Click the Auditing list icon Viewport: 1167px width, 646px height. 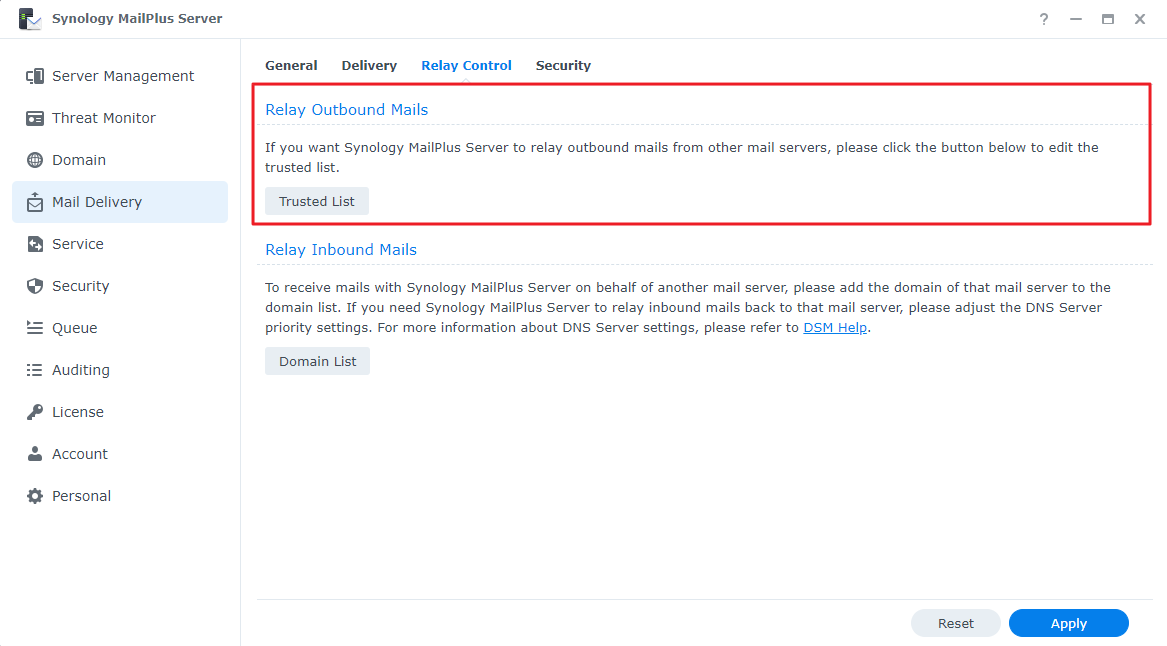click(x=35, y=370)
